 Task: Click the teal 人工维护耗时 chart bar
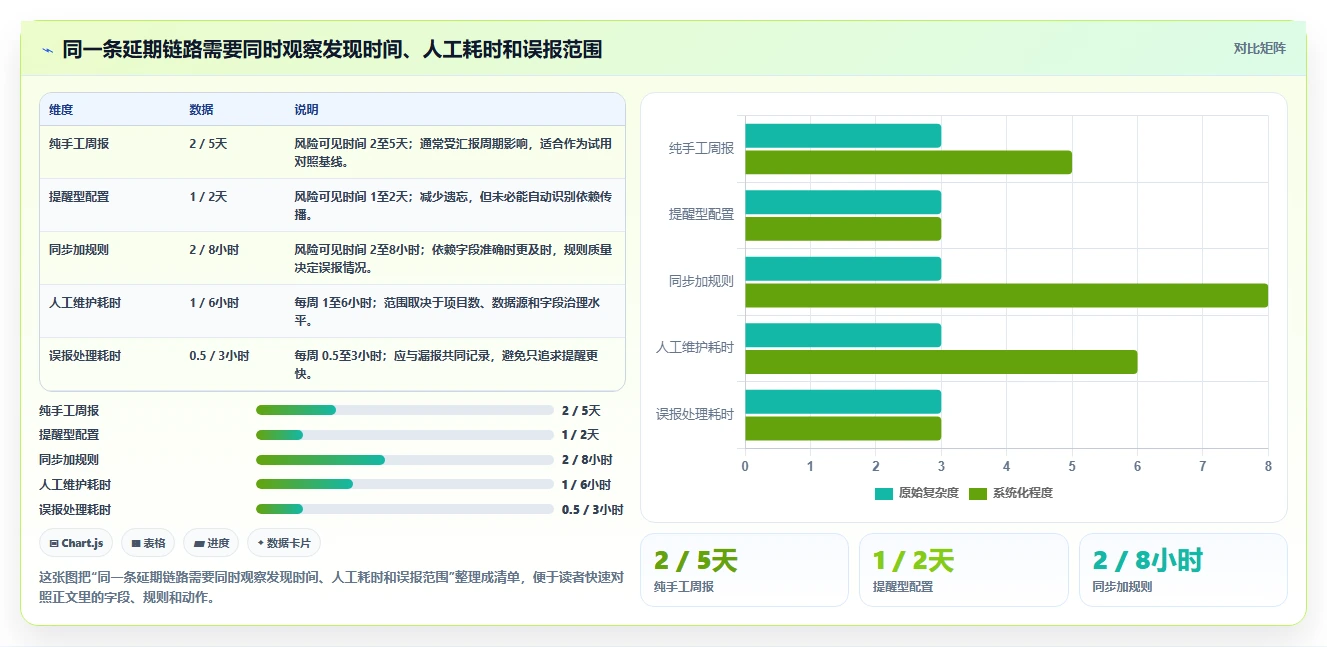click(843, 335)
